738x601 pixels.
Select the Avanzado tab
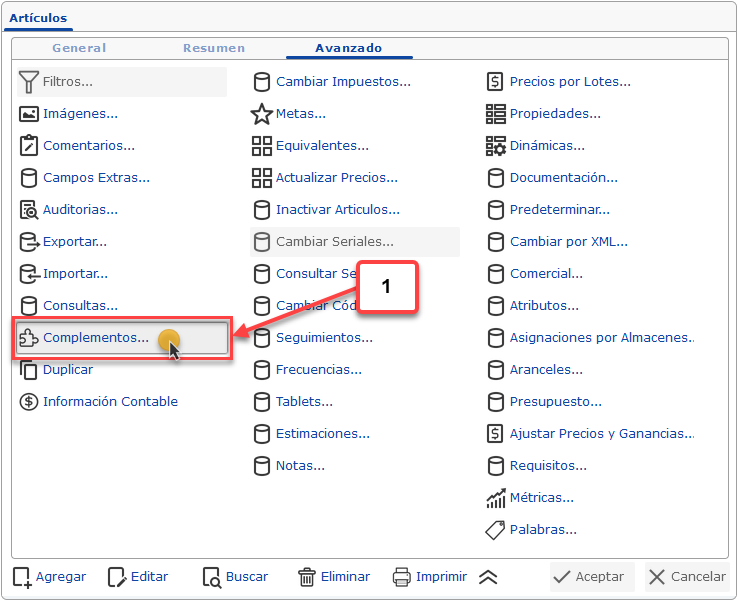349,48
